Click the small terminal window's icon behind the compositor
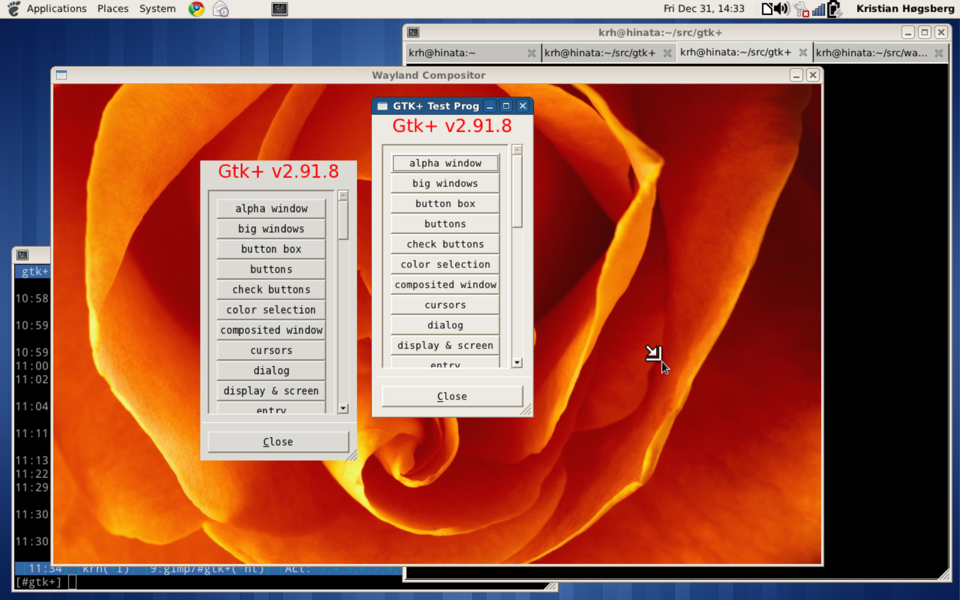 (23, 255)
